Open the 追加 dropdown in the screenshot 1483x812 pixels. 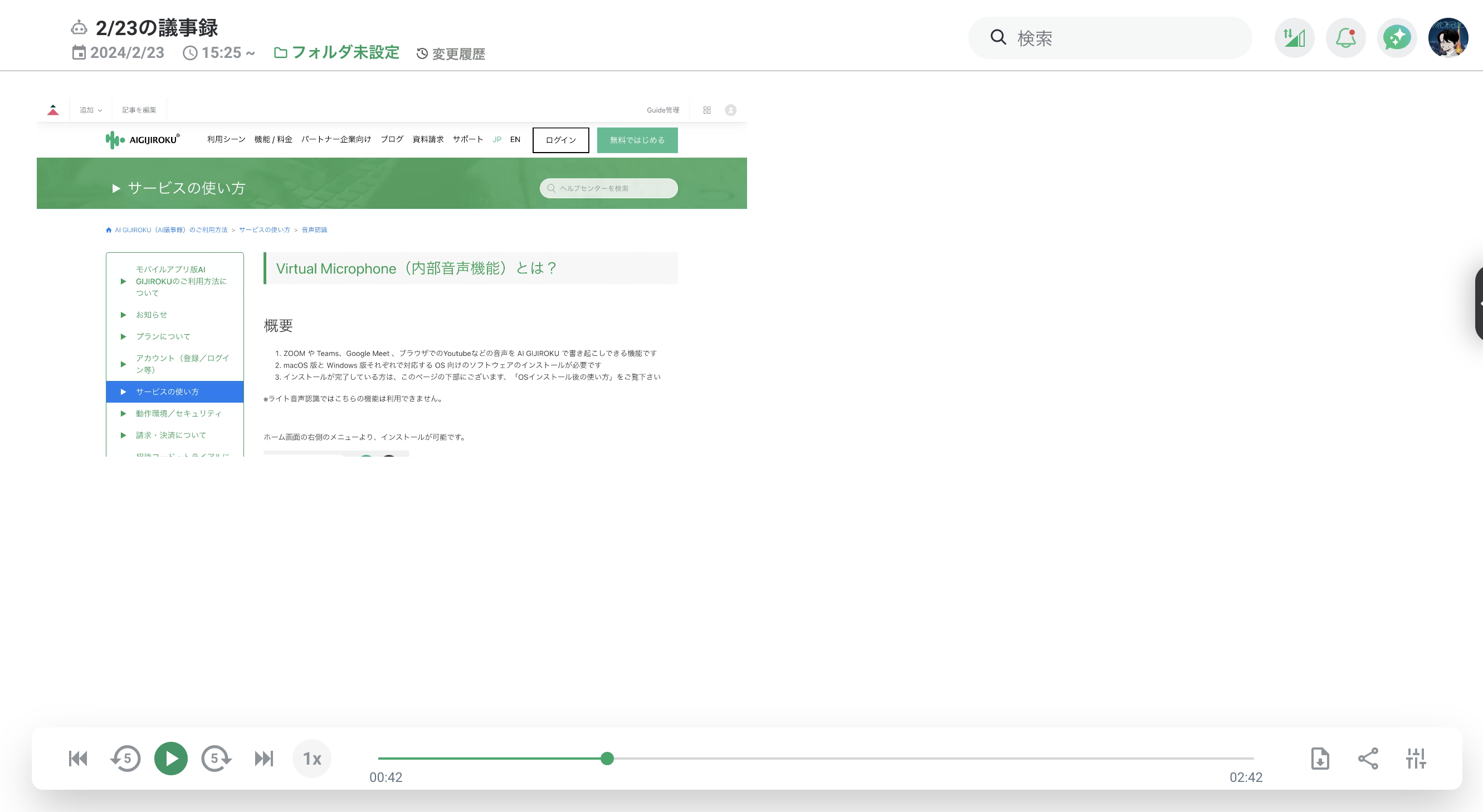click(90, 110)
